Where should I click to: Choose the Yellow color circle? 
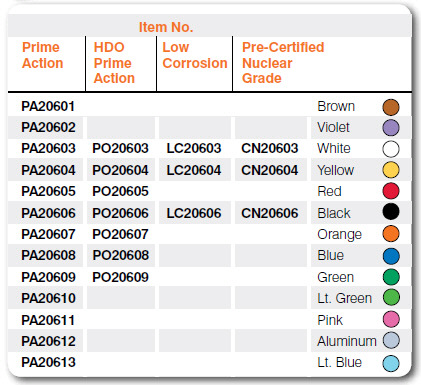click(391, 170)
